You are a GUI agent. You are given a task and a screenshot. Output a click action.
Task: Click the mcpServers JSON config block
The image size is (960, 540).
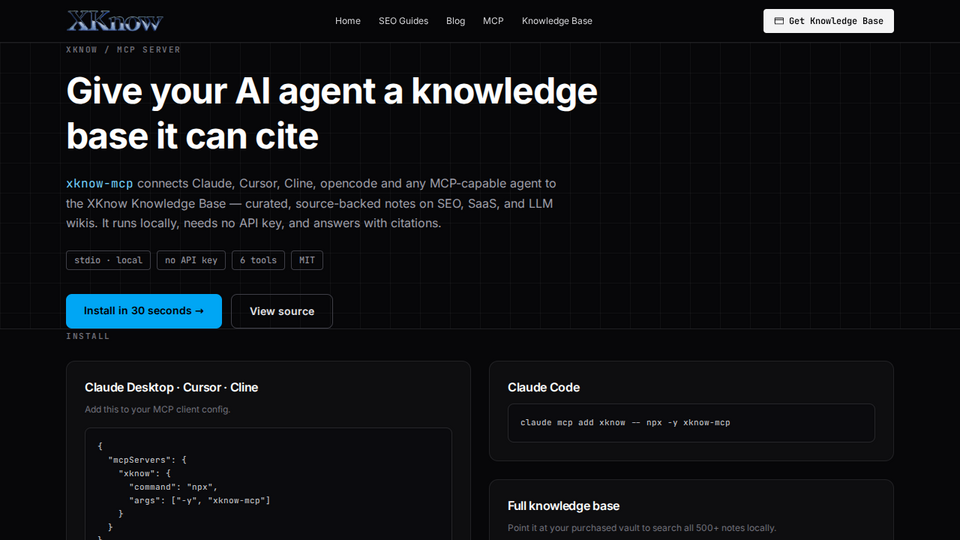[x=268, y=484]
